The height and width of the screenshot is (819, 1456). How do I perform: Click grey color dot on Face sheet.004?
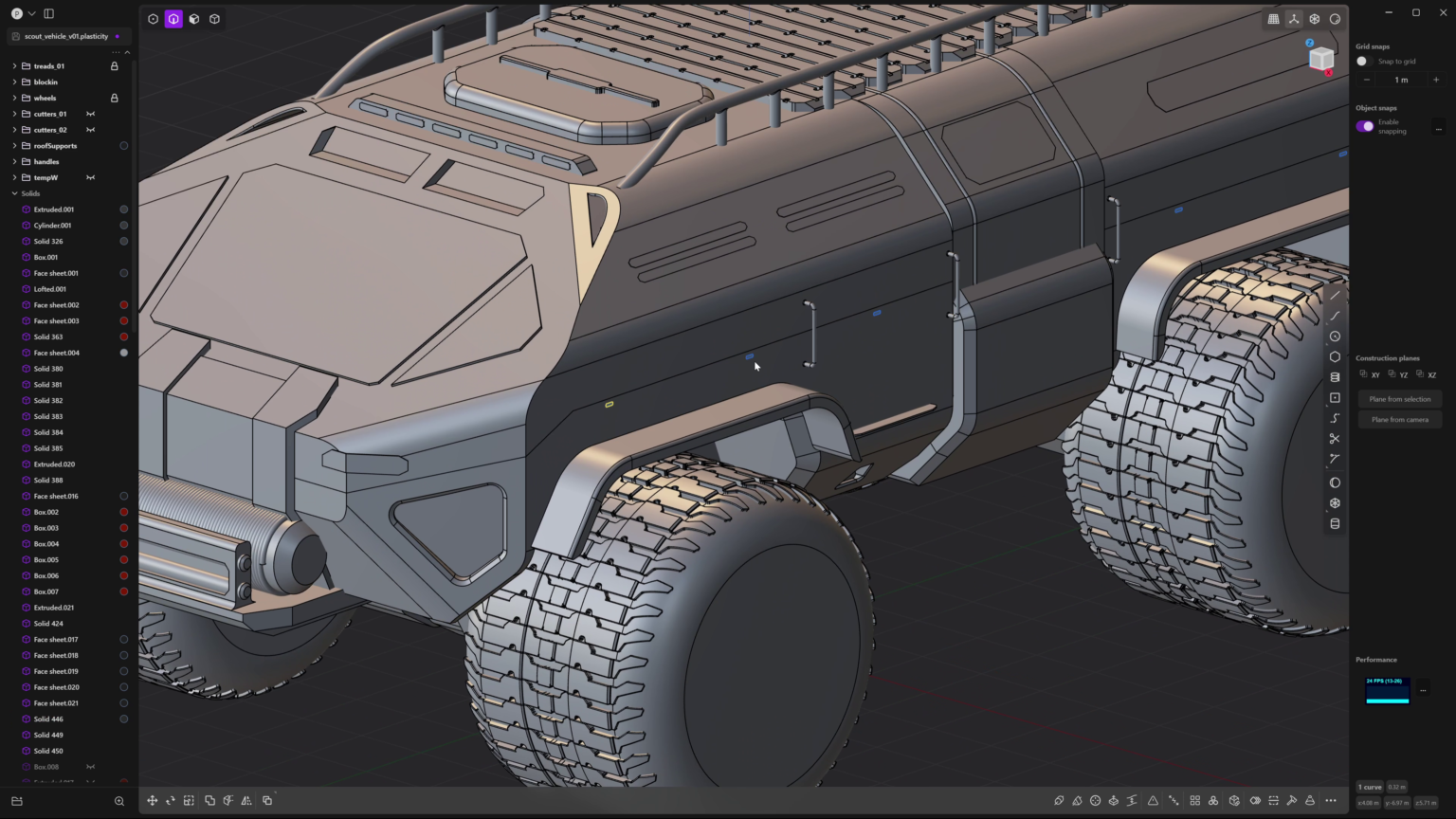[x=123, y=353]
